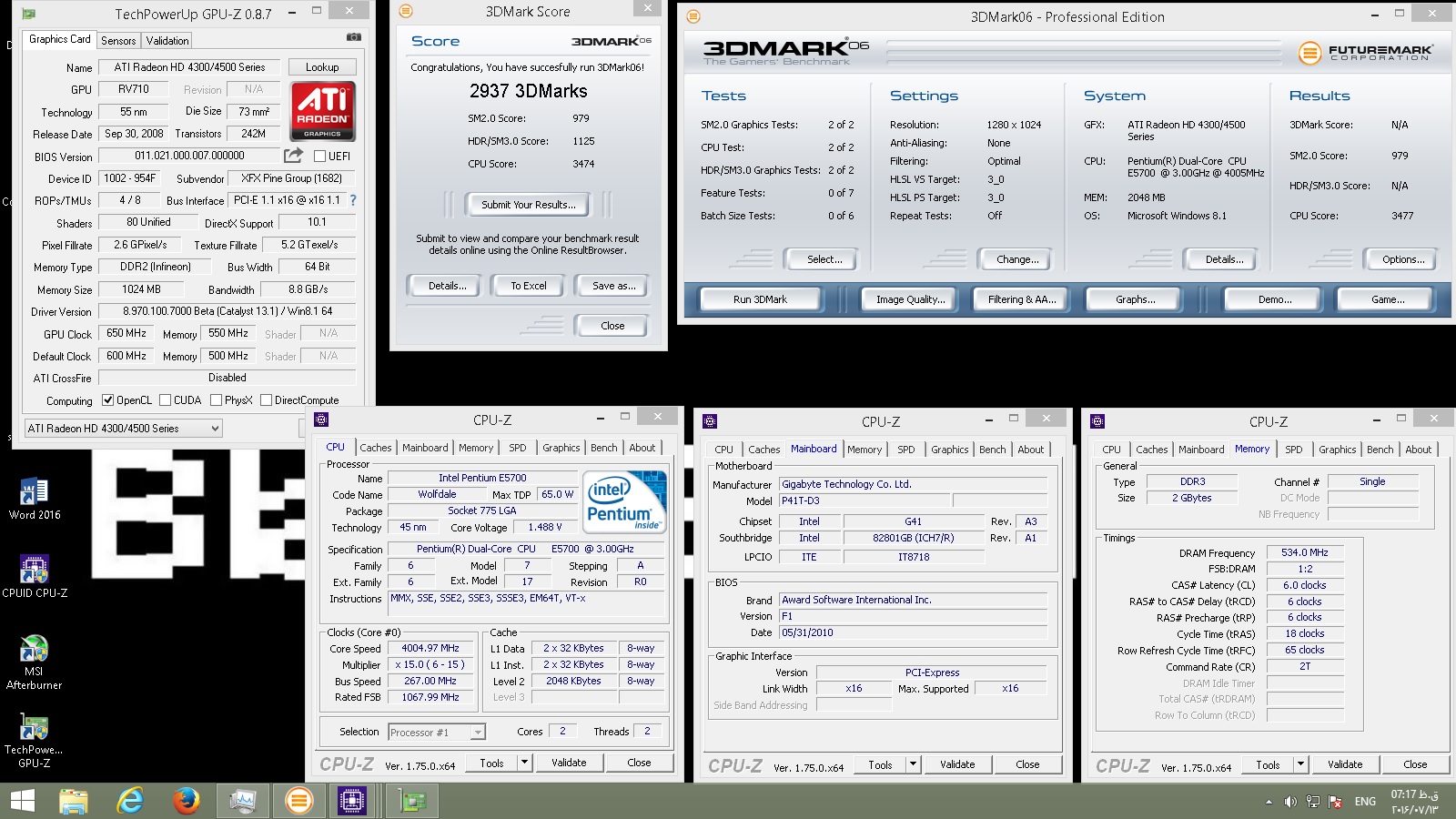Click the 3DMark Score window title icon

click(406, 11)
